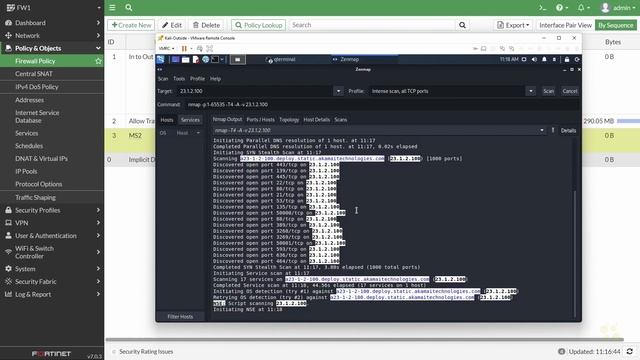
Task: Expand WiFi & Switch Controller menu
Action: 52,252
